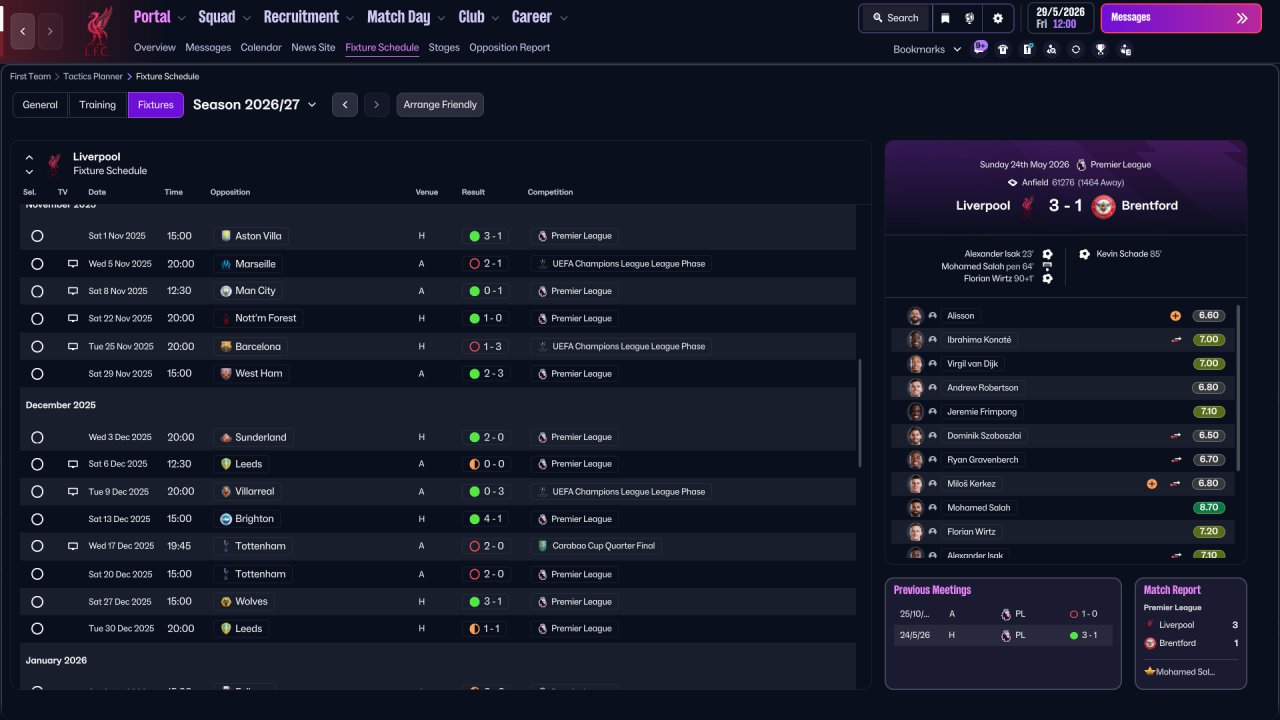Click the Premier League logo in match header
Viewport: 1280px width, 720px height.
[x=1081, y=164]
